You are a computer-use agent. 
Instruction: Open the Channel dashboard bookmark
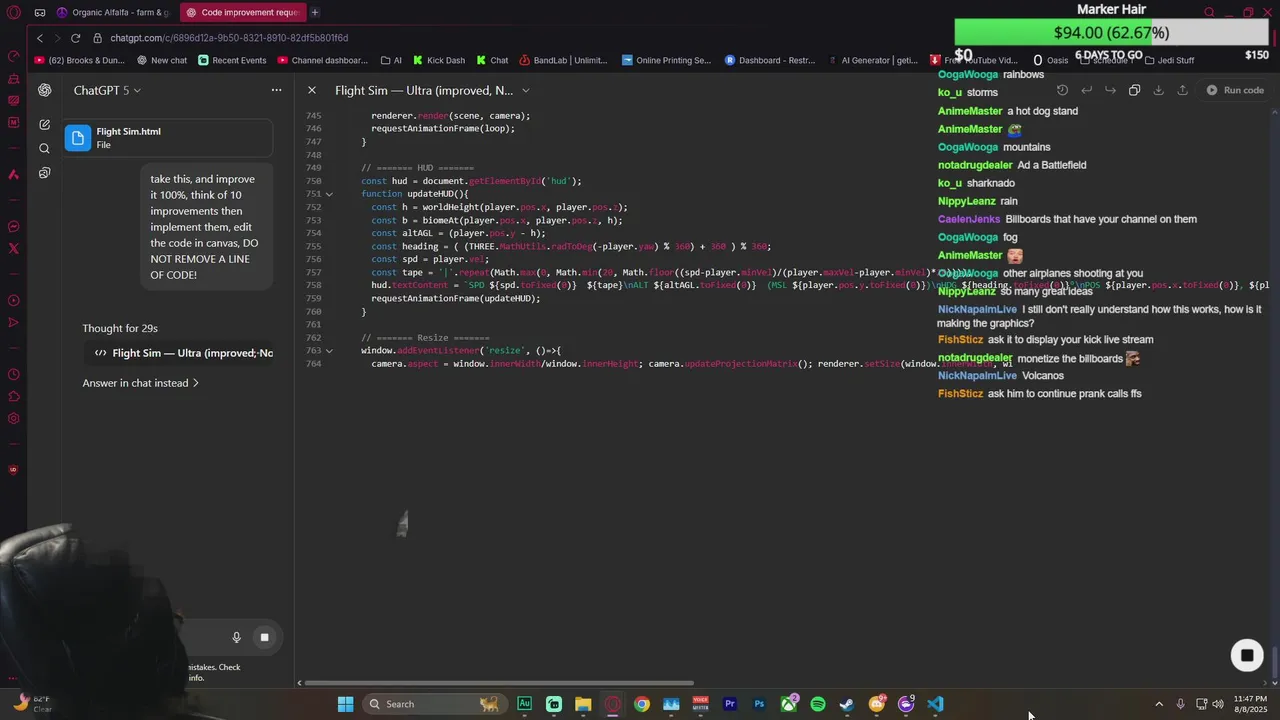pos(323,60)
